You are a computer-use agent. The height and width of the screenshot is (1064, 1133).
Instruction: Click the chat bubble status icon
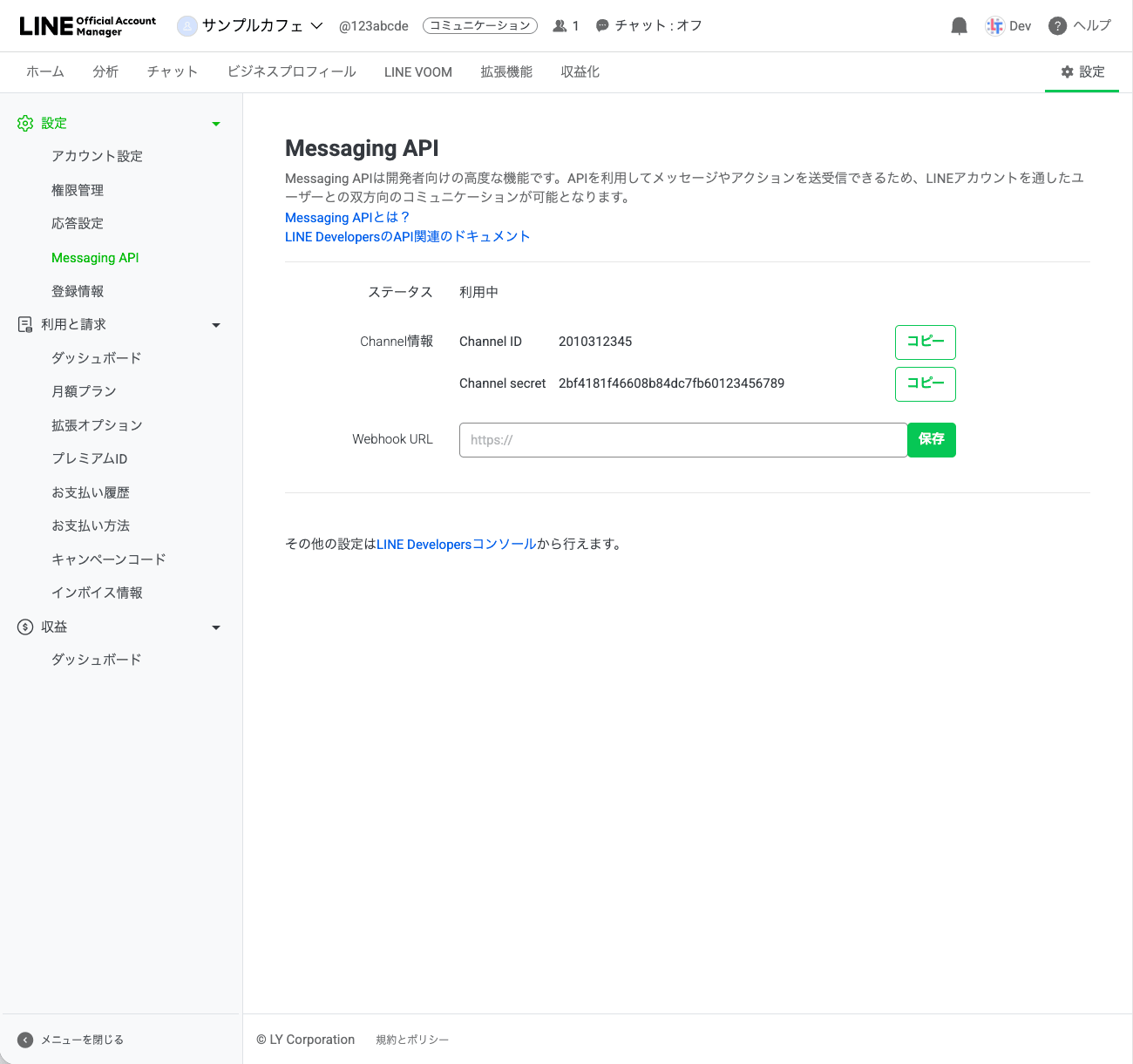602,26
